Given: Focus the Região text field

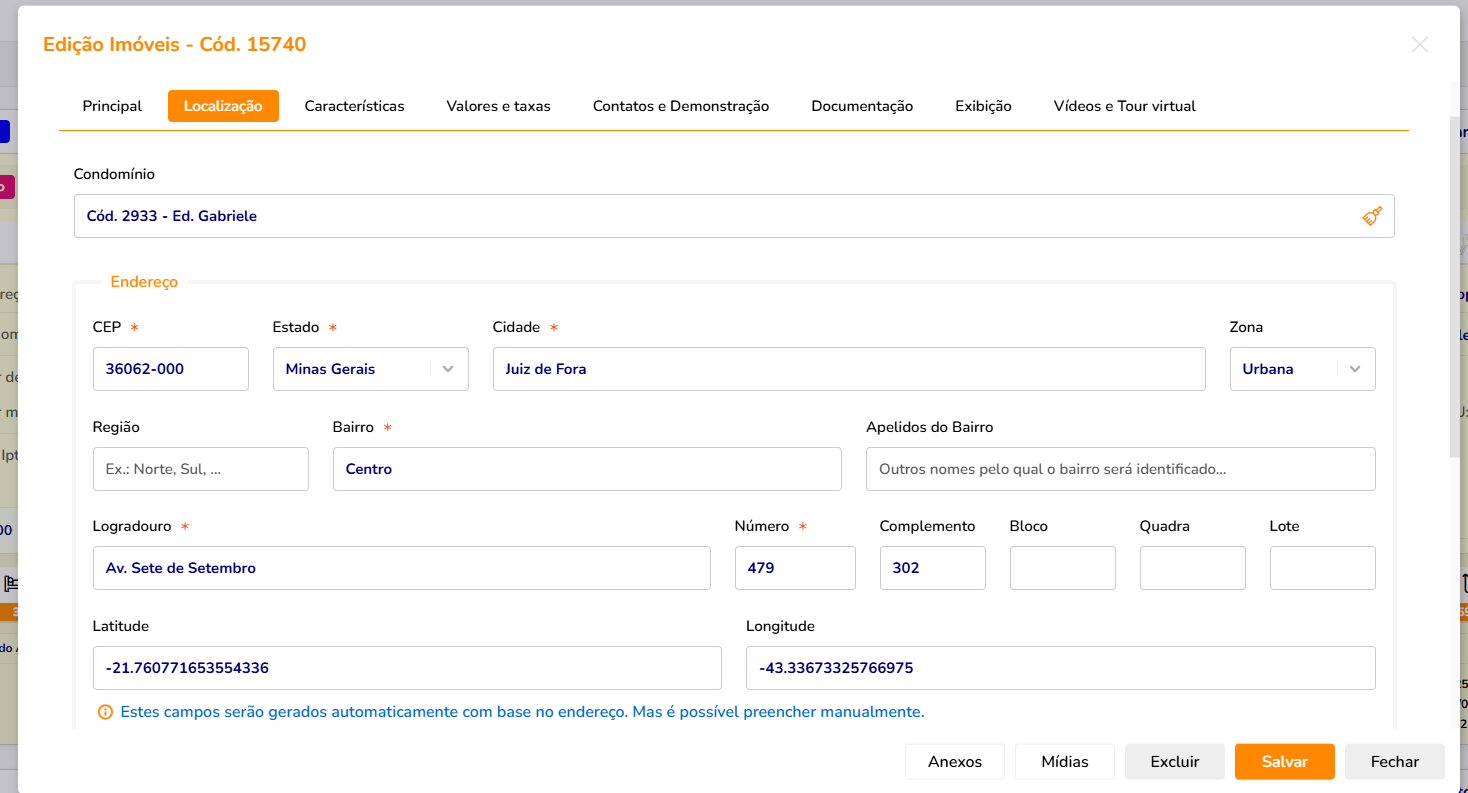Looking at the screenshot, I should point(200,469).
